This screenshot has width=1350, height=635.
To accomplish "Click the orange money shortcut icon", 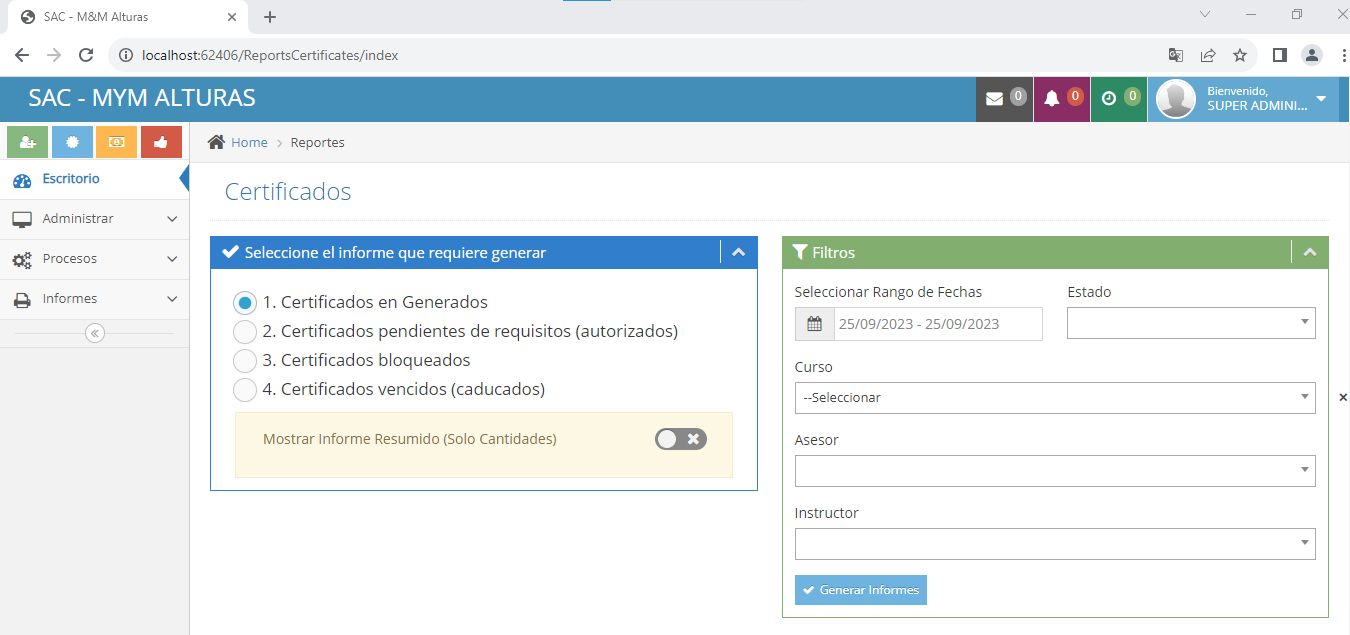I will click(116, 142).
